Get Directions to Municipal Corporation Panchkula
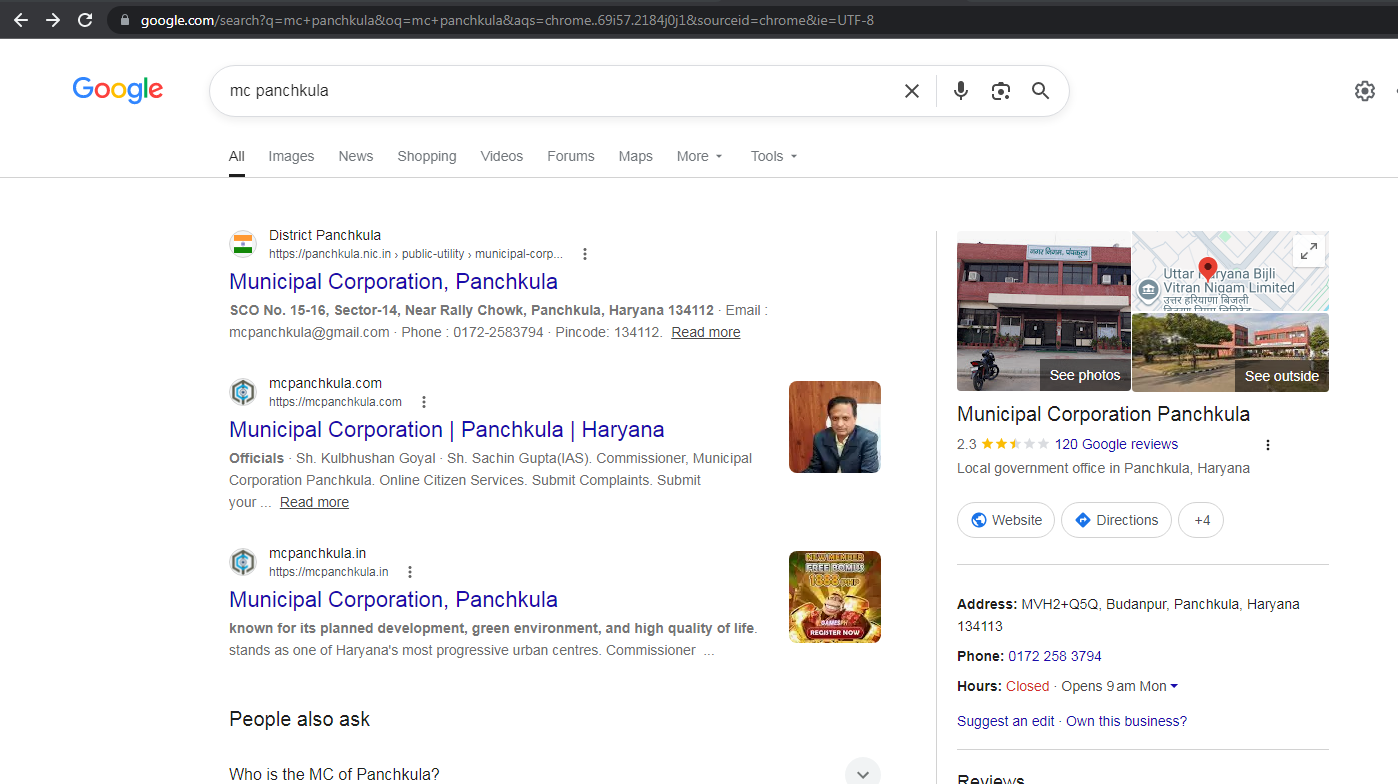 (x=1116, y=520)
